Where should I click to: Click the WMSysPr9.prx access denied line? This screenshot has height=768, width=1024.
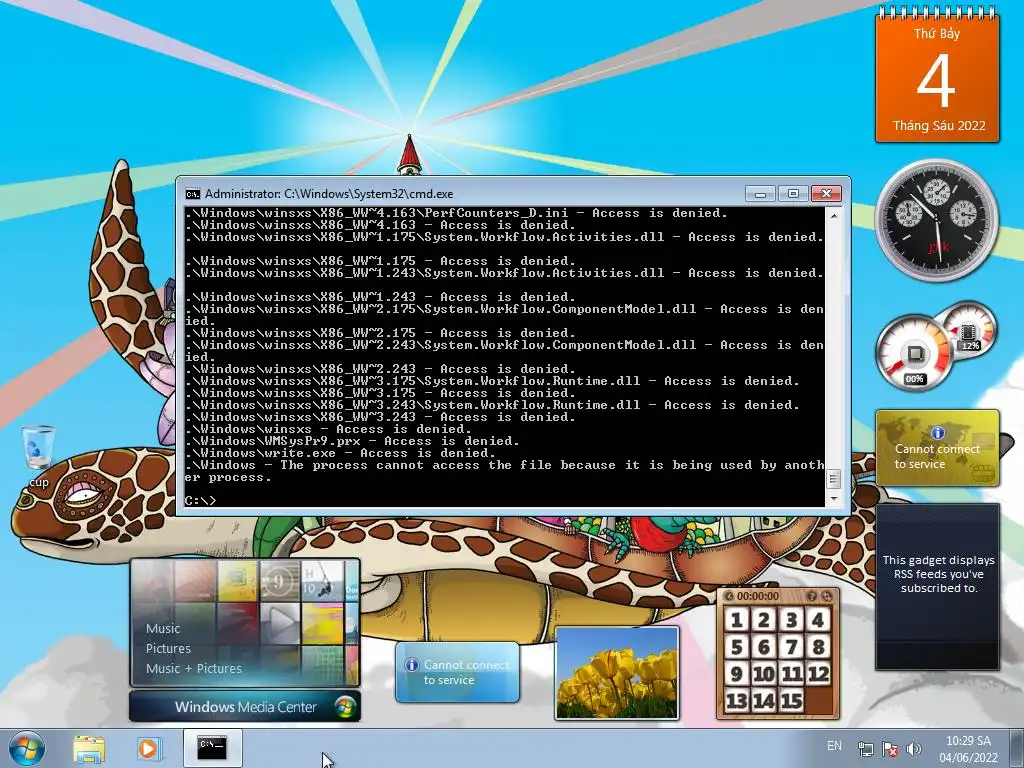pyautogui.click(x=352, y=441)
